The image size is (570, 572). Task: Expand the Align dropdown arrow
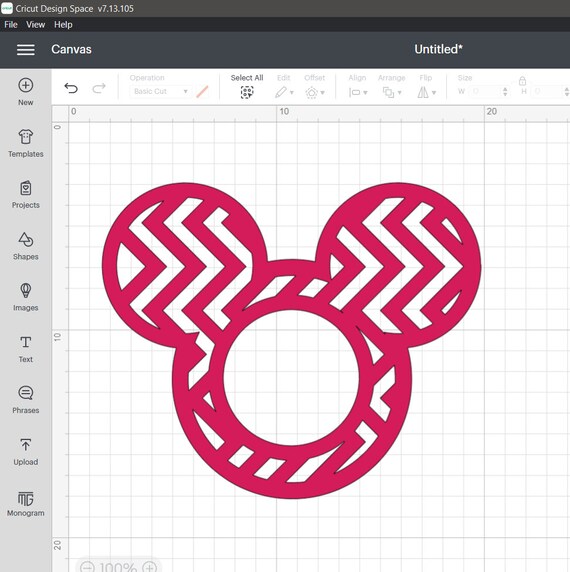click(x=365, y=93)
